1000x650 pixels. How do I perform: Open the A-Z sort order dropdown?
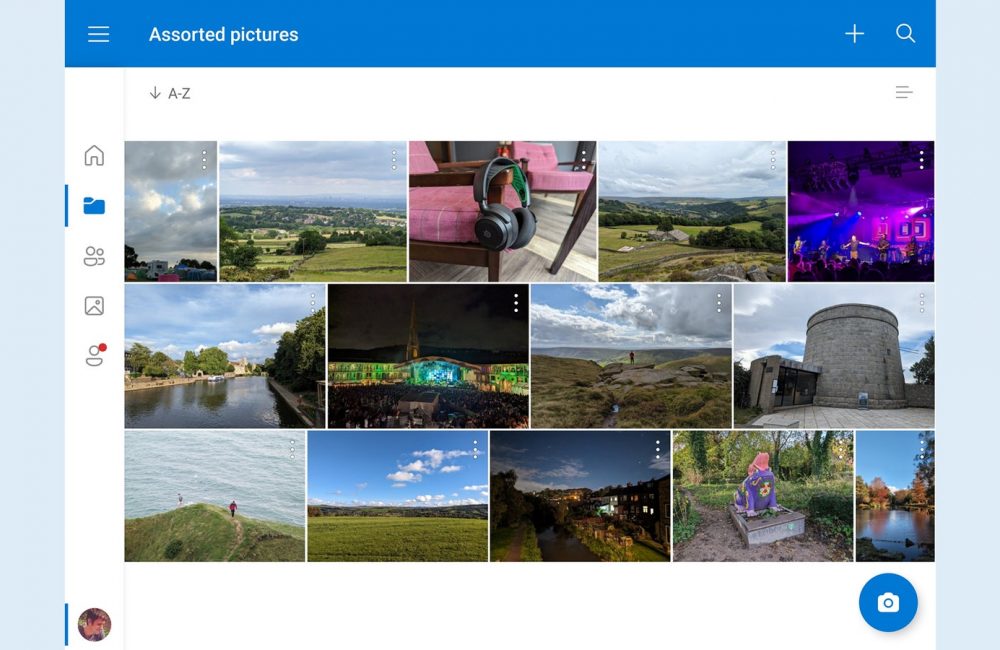point(169,93)
